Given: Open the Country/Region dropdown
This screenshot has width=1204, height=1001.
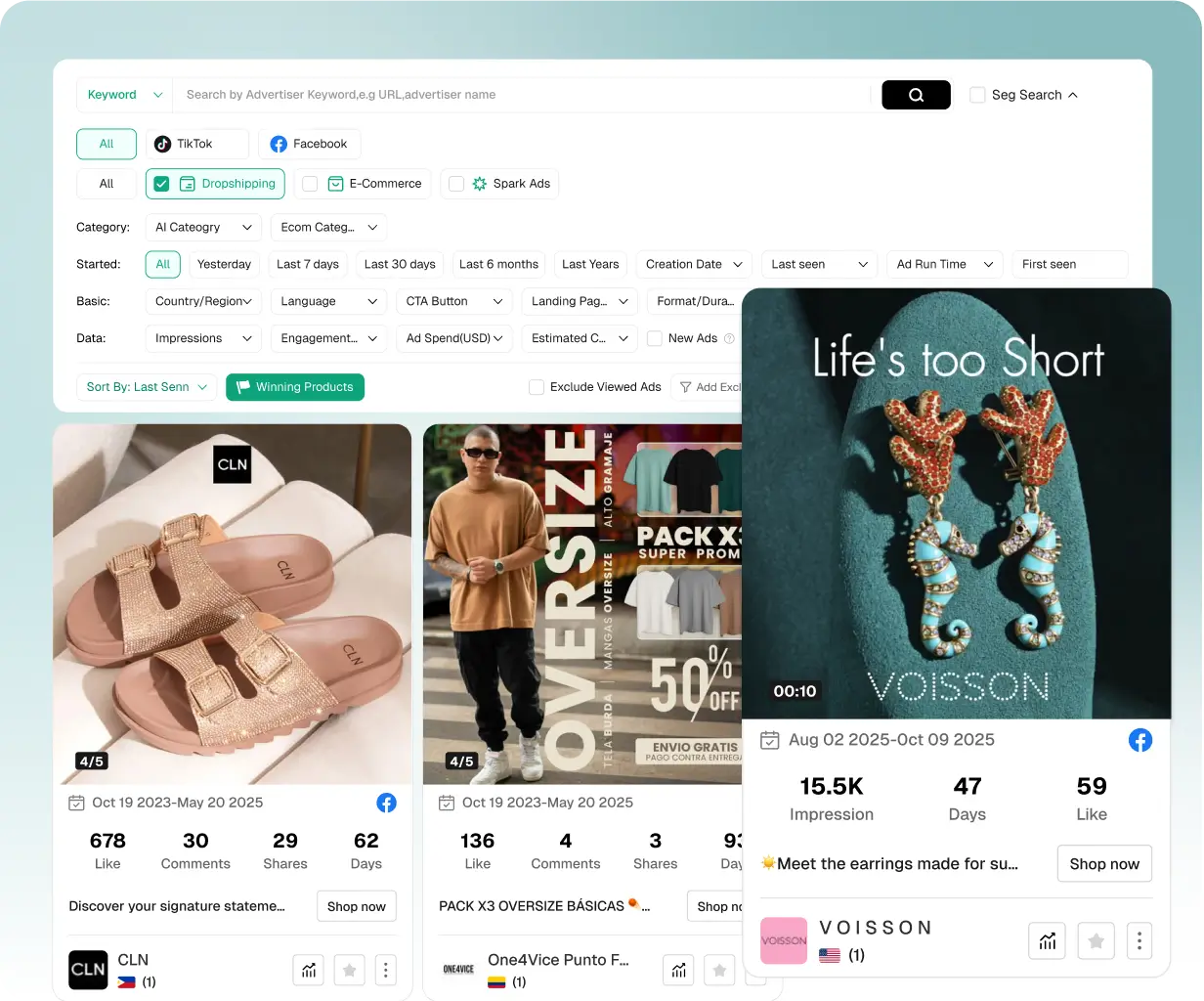Looking at the screenshot, I should pyautogui.click(x=203, y=301).
